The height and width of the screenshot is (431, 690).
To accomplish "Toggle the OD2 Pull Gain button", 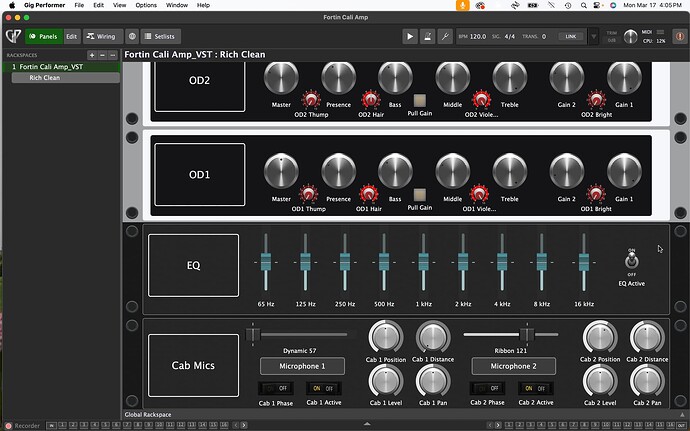I will pos(420,100).
